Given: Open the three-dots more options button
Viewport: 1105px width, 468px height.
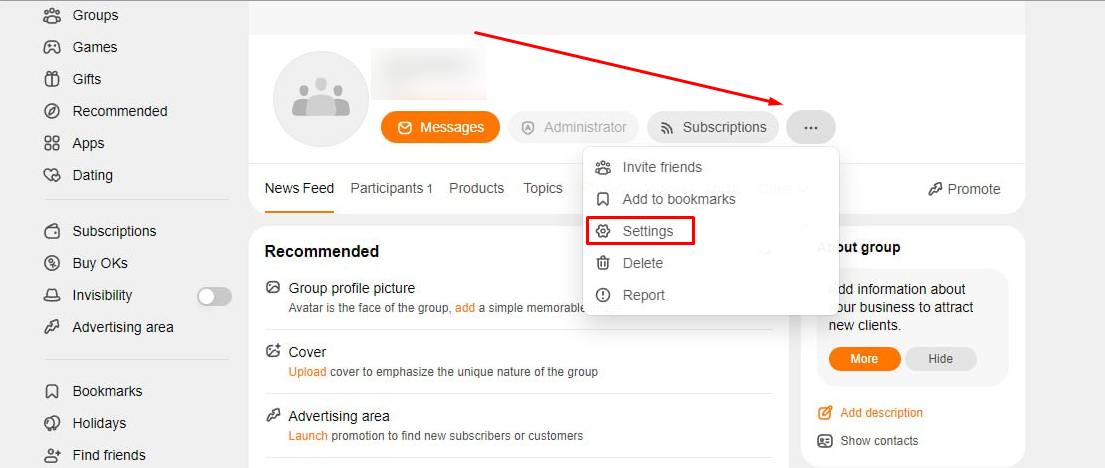Looking at the screenshot, I should (x=810, y=128).
